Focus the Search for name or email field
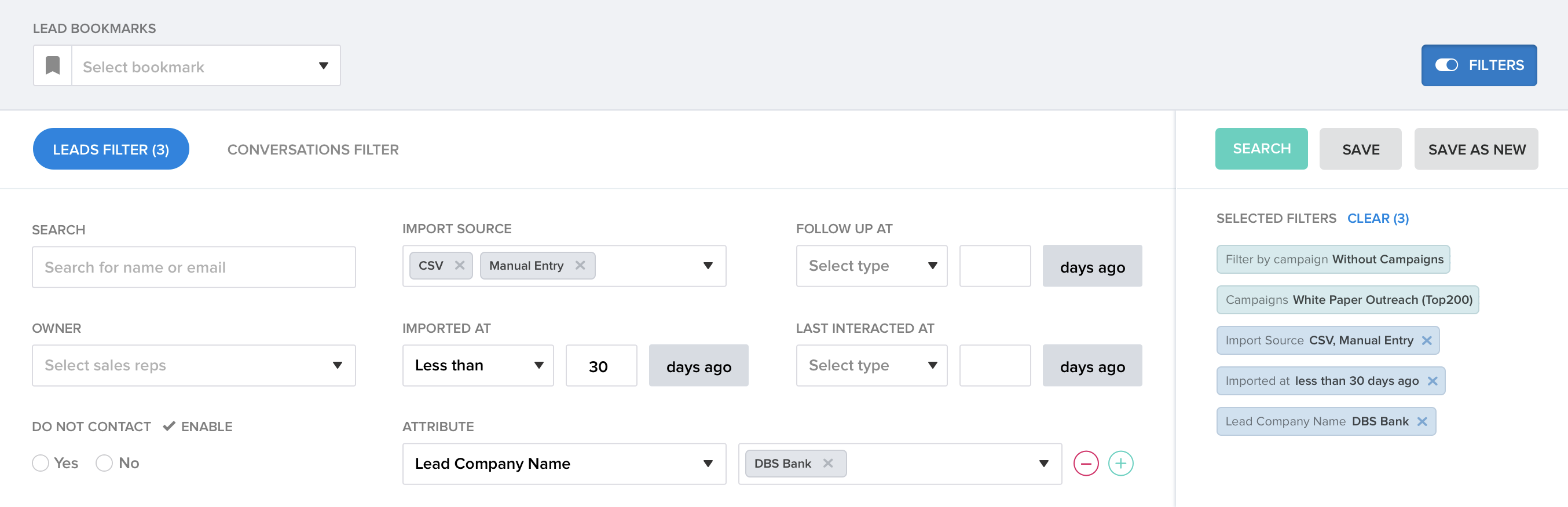 [193, 267]
